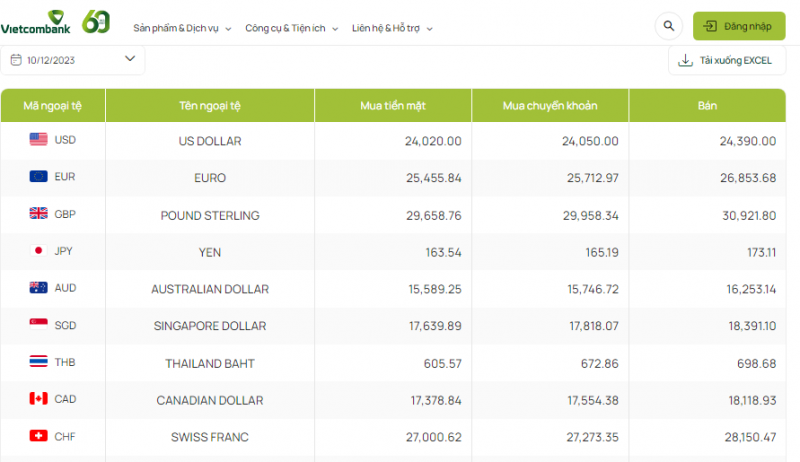Open Sản phẩm & Dịch vụ menu
This screenshot has width=800, height=462.
[x=182, y=29]
